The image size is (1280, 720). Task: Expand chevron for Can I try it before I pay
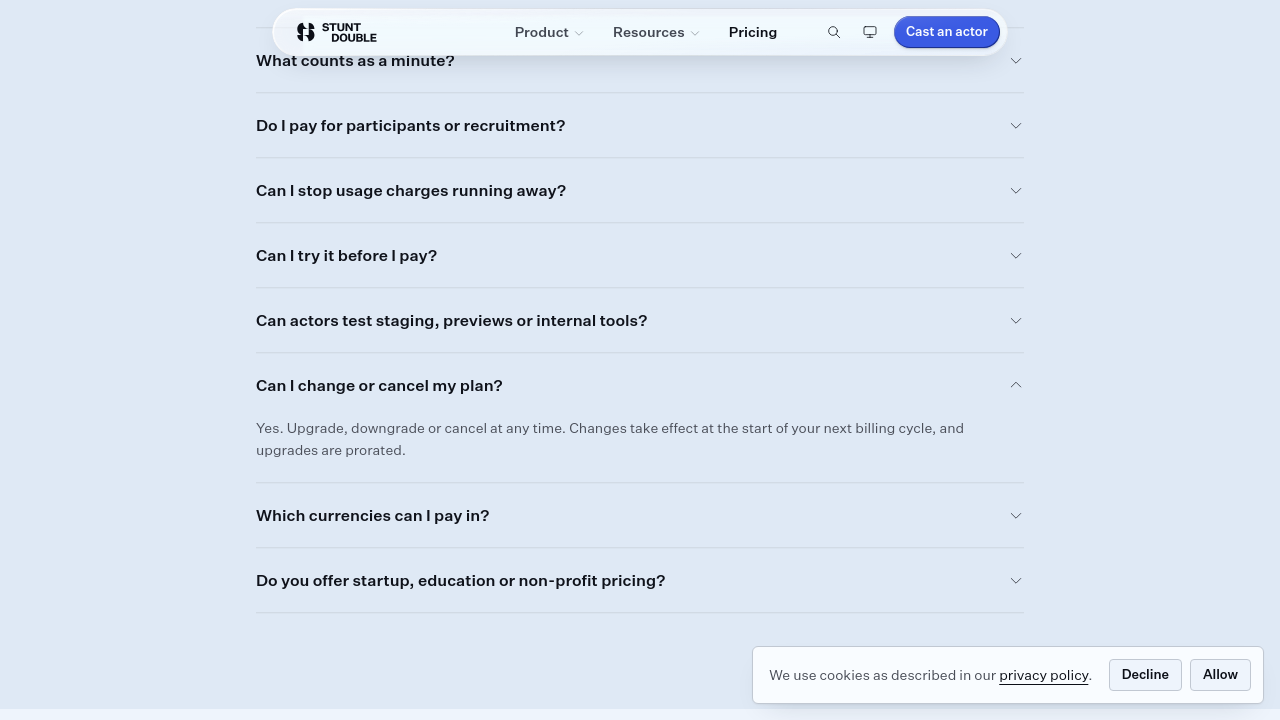pos(1016,256)
